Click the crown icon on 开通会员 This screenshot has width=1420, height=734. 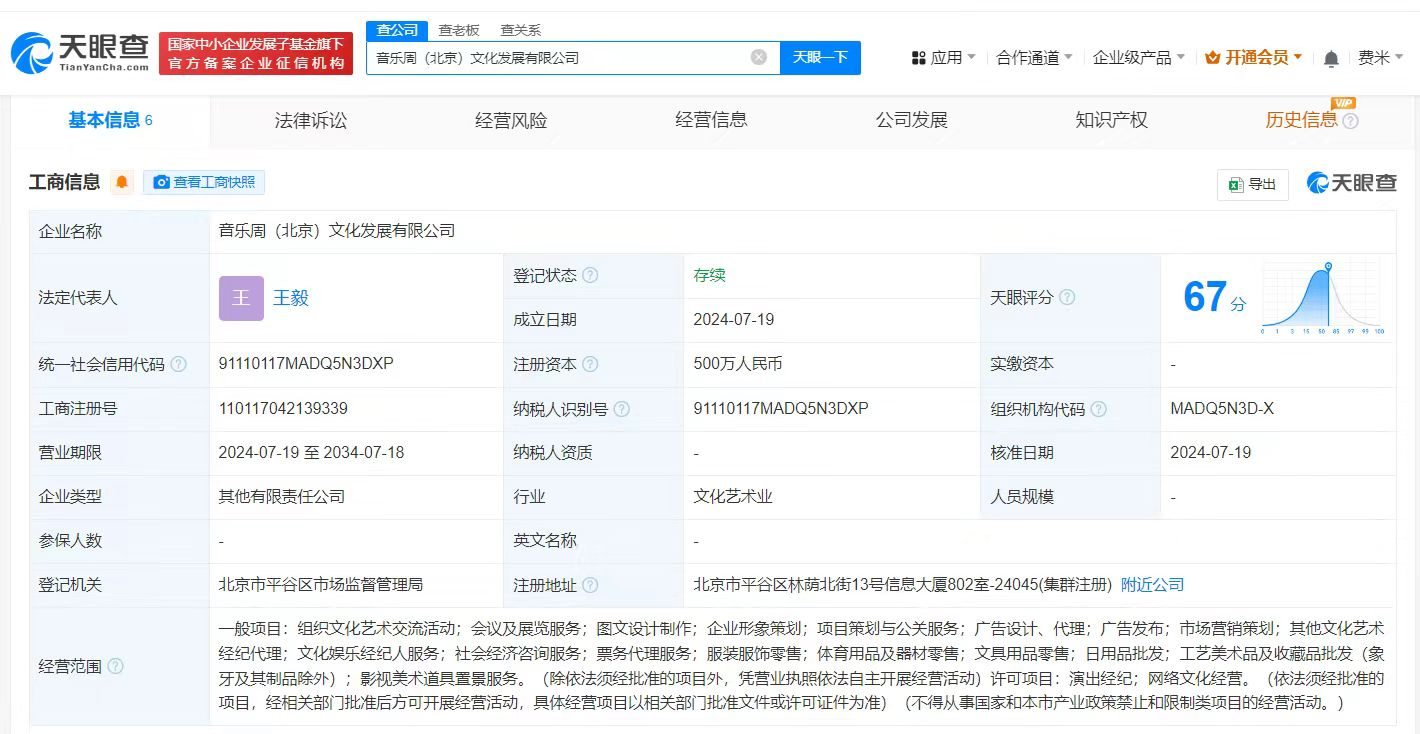[x=1215, y=57]
